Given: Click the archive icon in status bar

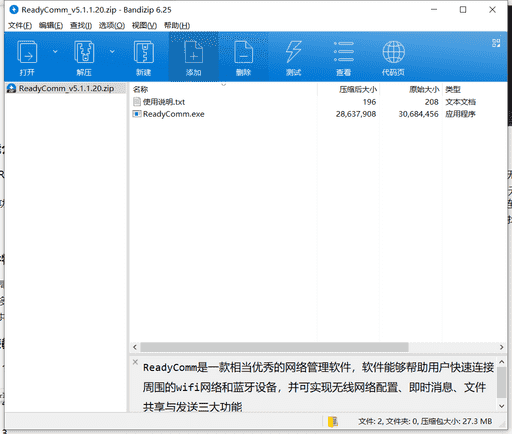Looking at the screenshot, I should [x=332, y=422].
